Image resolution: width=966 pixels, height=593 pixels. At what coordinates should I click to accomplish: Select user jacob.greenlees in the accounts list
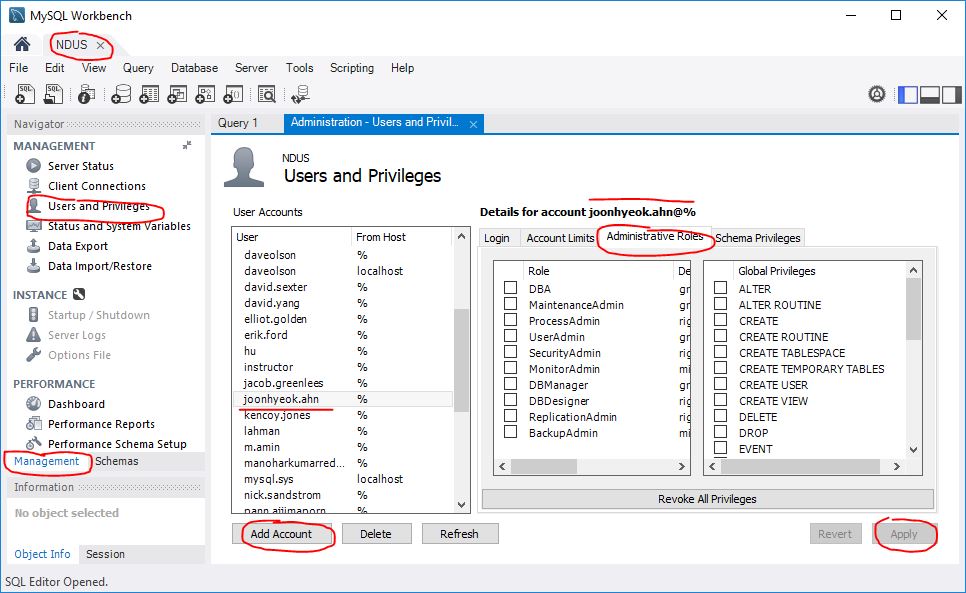pos(283,383)
